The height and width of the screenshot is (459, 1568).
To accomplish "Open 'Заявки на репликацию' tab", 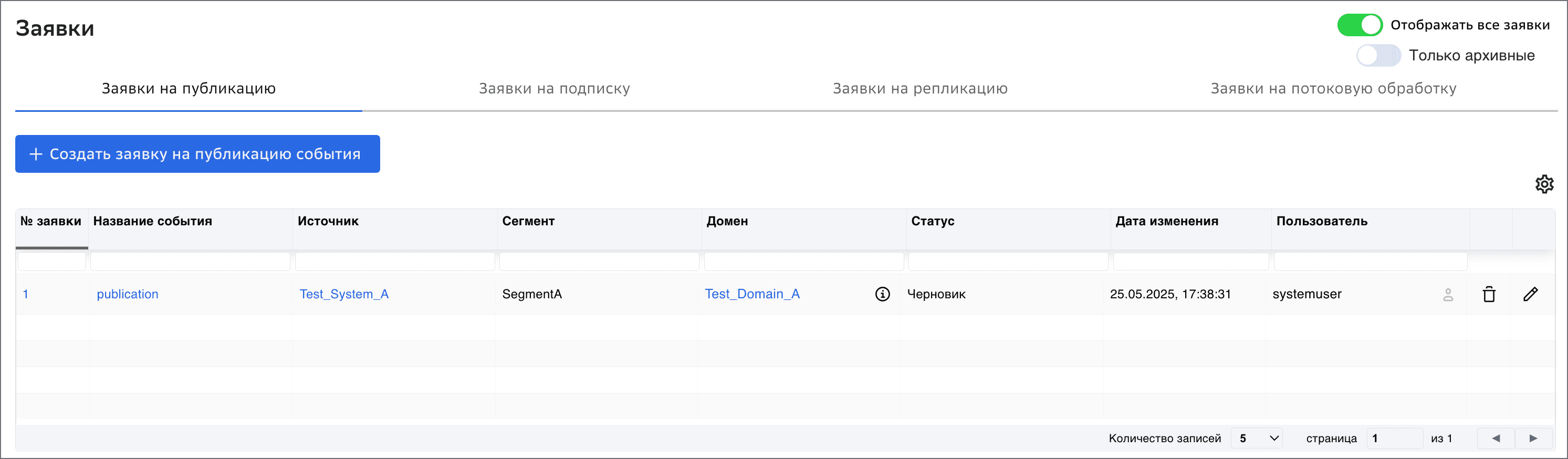I will tap(919, 88).
